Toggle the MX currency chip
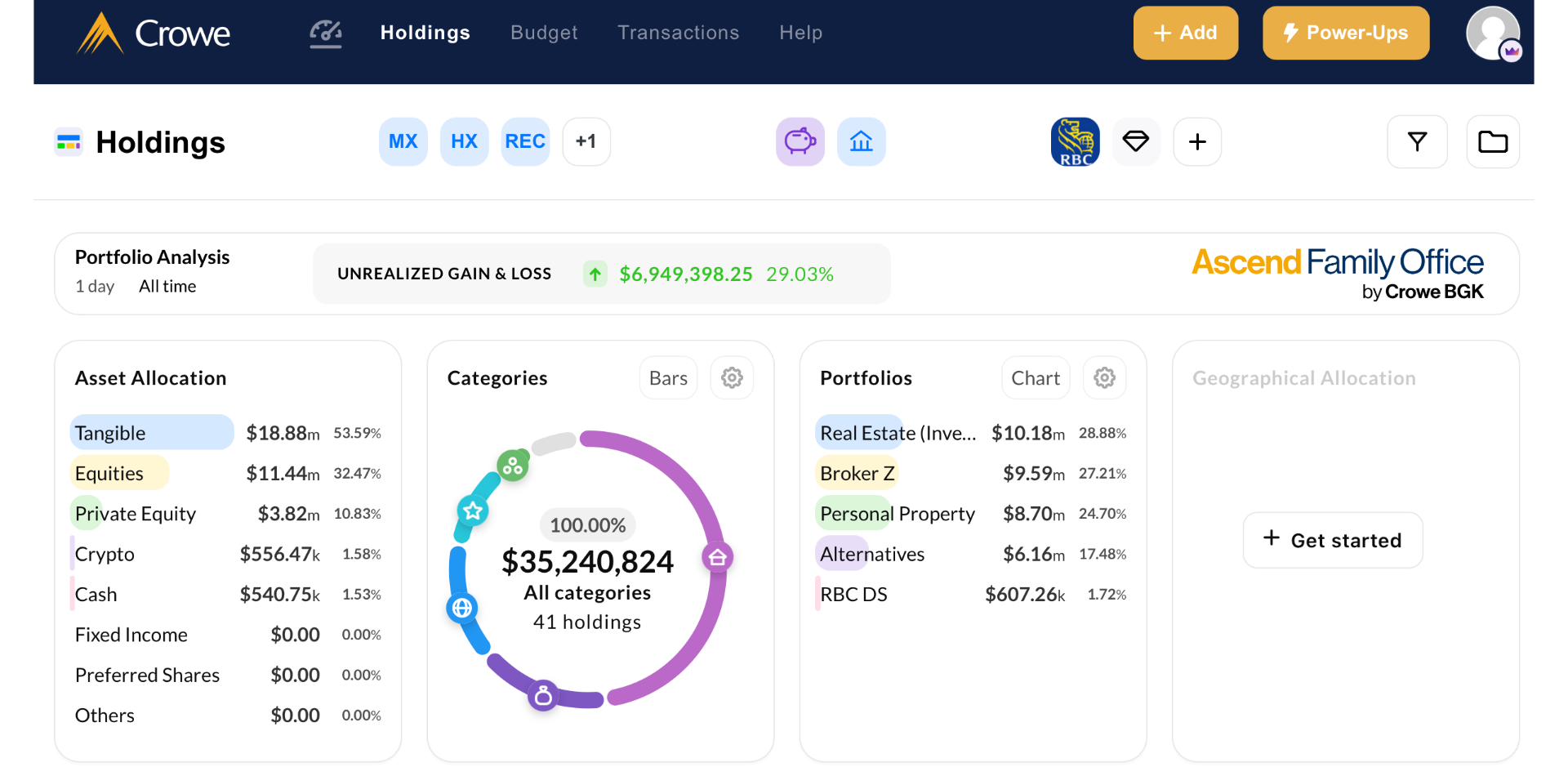 (x=403, y=142)
